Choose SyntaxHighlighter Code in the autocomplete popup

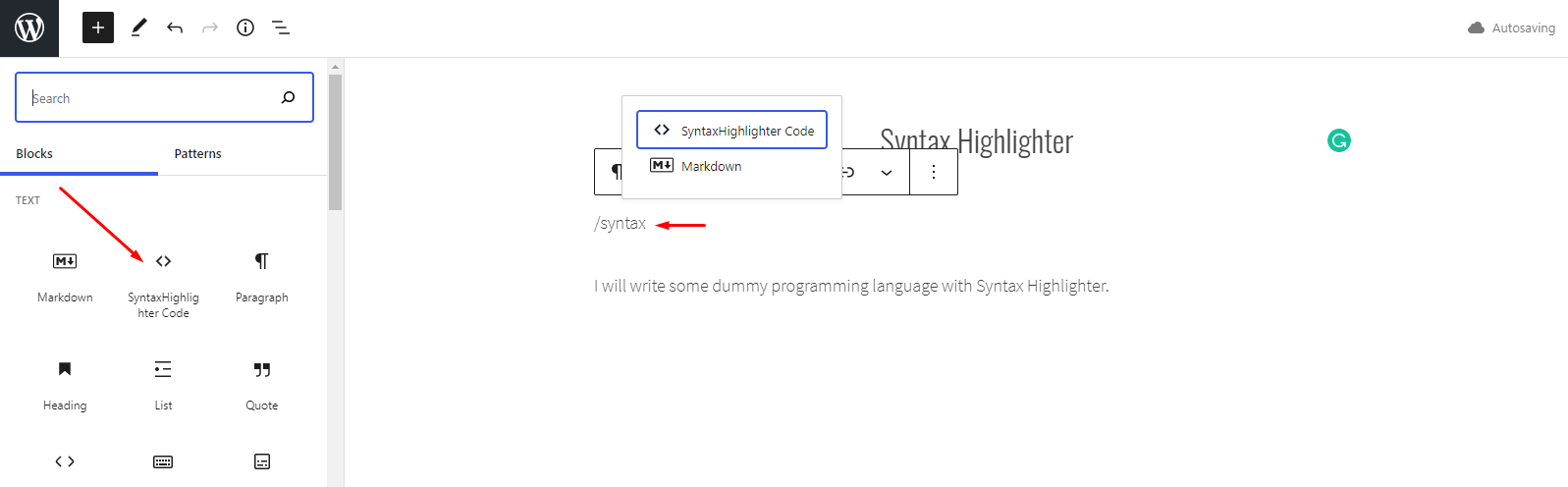click(731, 130)
